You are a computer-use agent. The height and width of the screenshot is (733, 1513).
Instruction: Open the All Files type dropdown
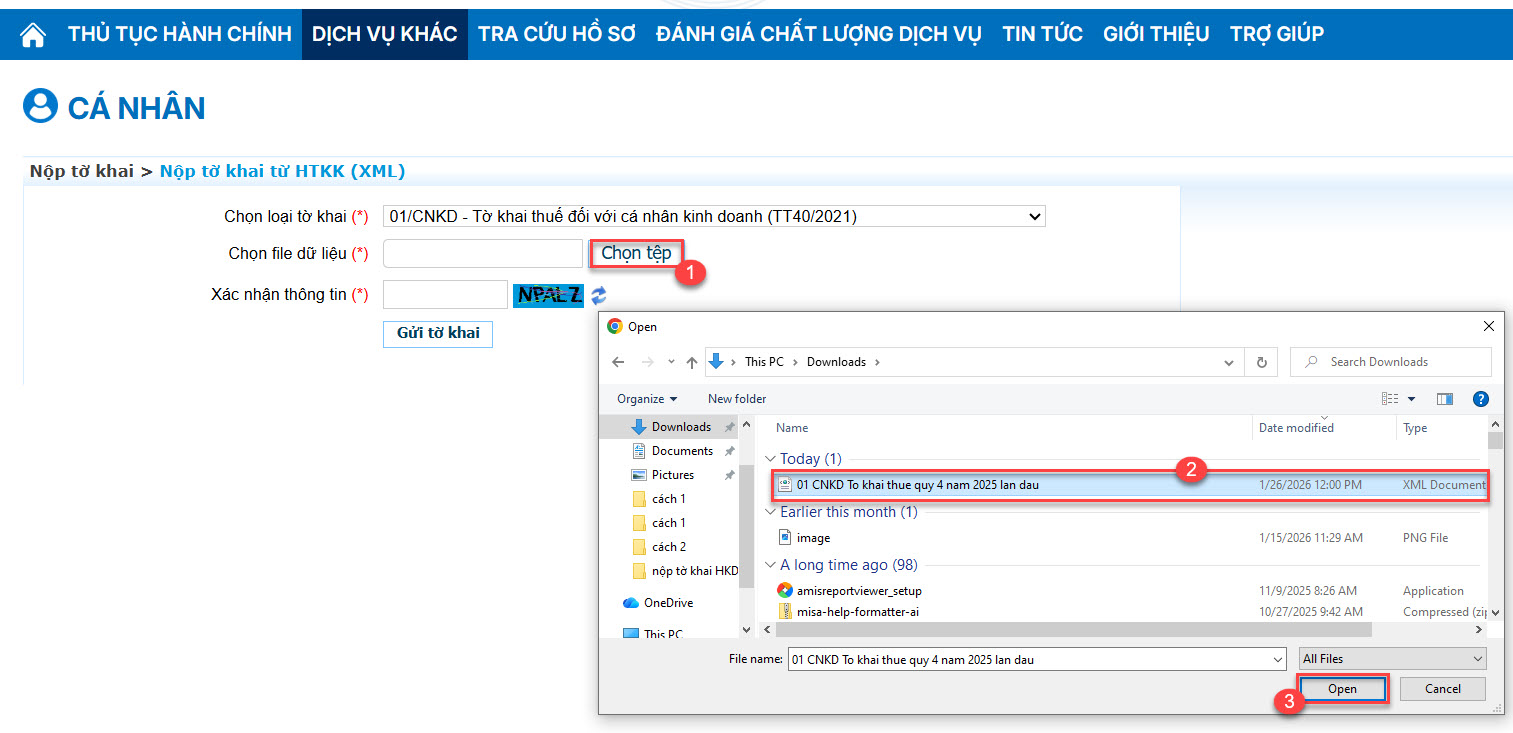(1392, 659)
